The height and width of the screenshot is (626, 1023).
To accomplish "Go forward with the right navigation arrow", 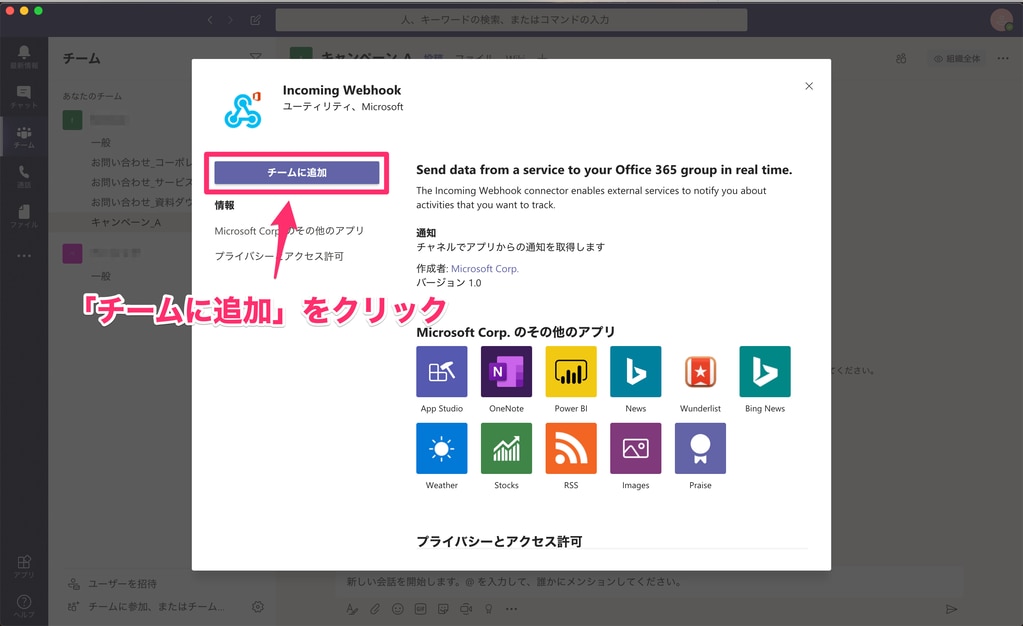I will tap(230, 20).
